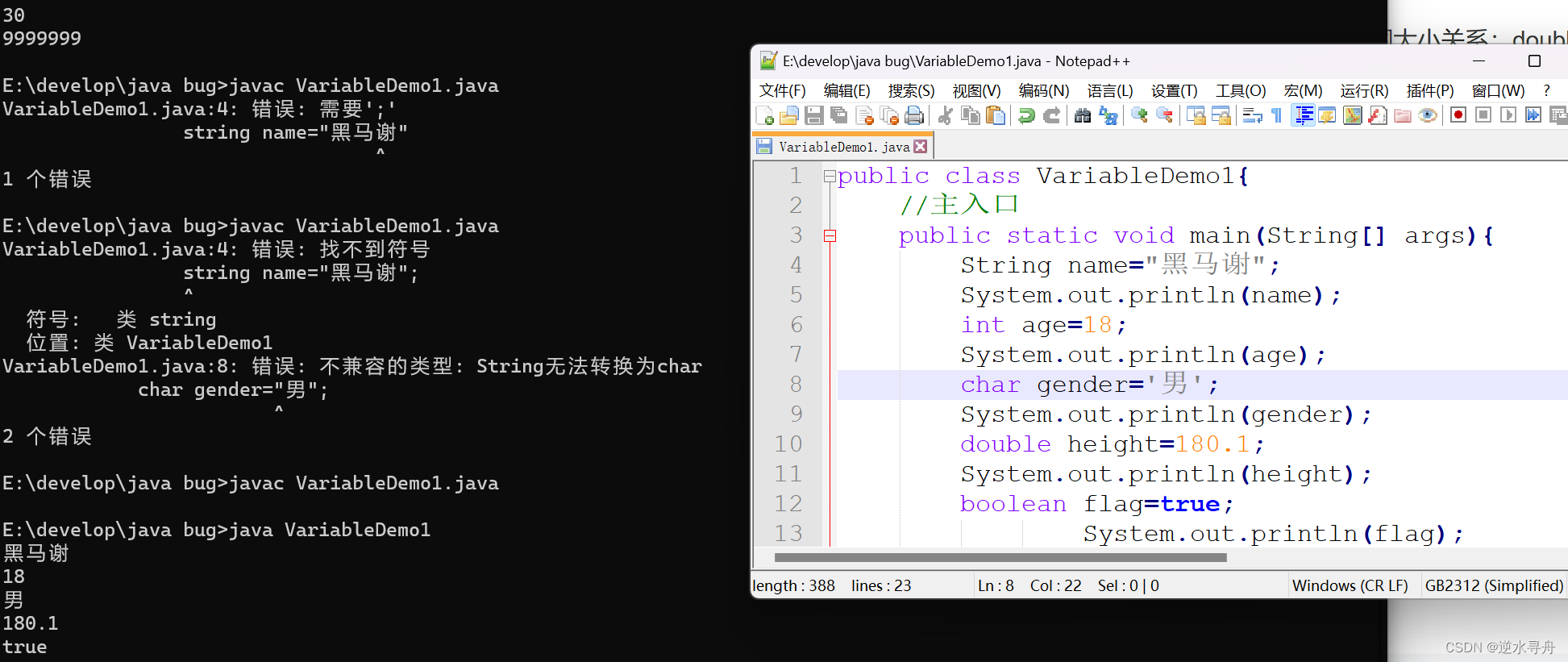
Task: Toggle the word wrap toolbar icon
Action: (1252, 116)
